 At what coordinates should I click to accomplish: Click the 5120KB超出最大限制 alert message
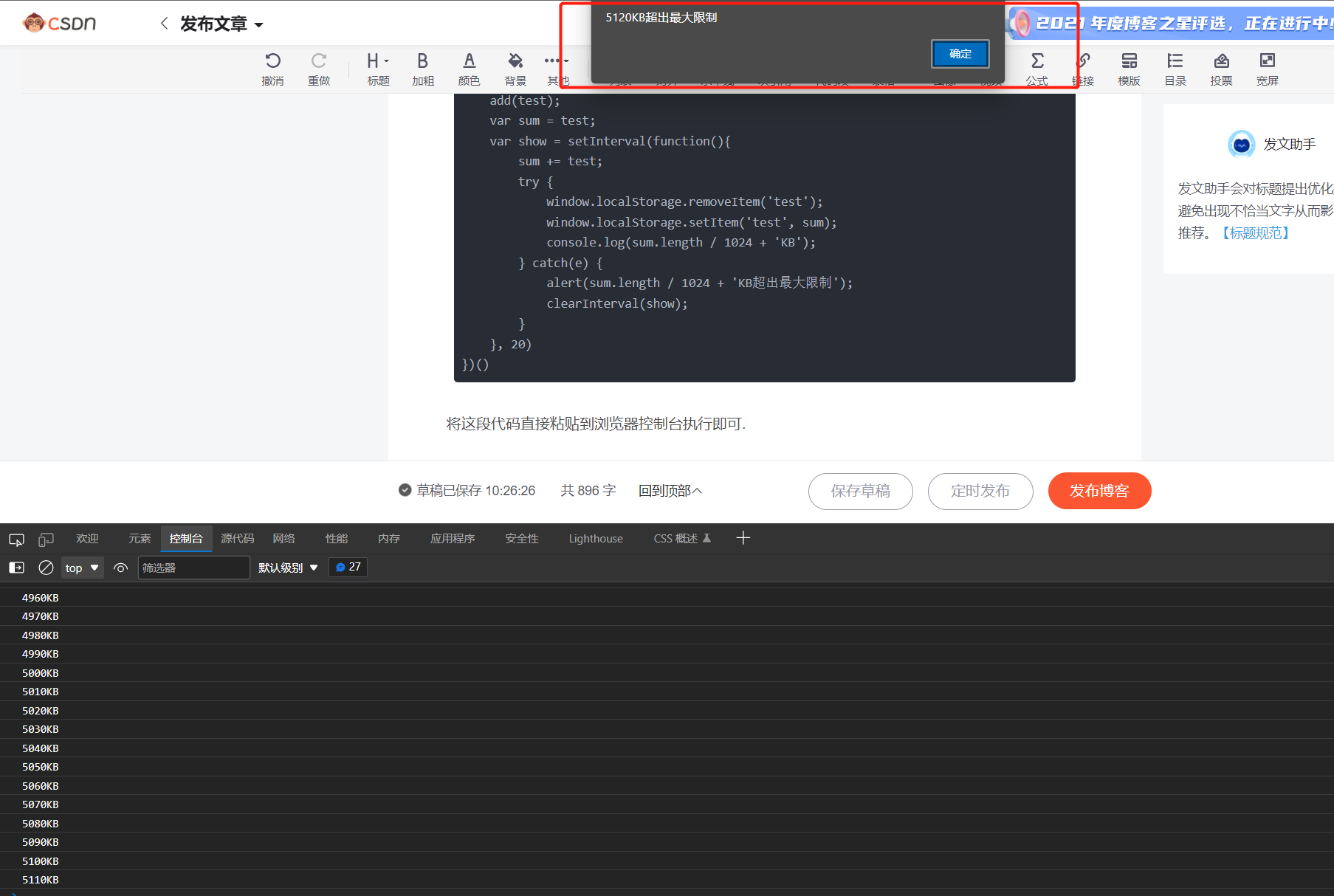pyautogui.click(x=661, y=18)
